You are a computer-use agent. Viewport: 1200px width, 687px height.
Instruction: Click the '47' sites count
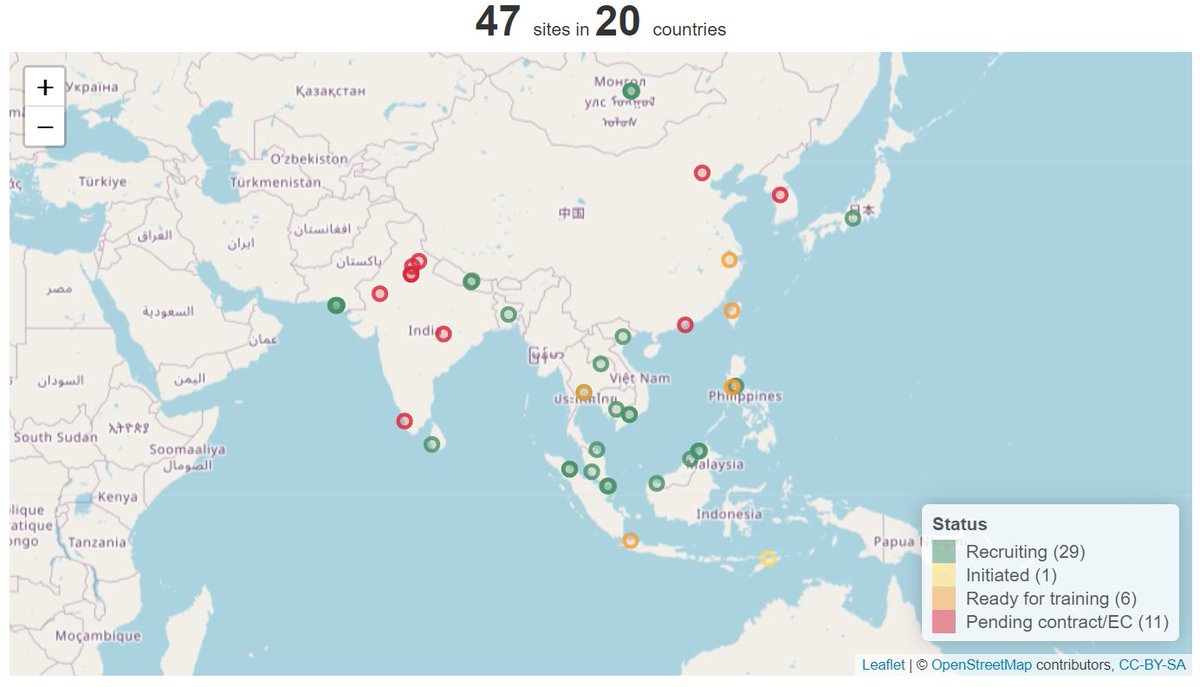[x=498, y=22]
